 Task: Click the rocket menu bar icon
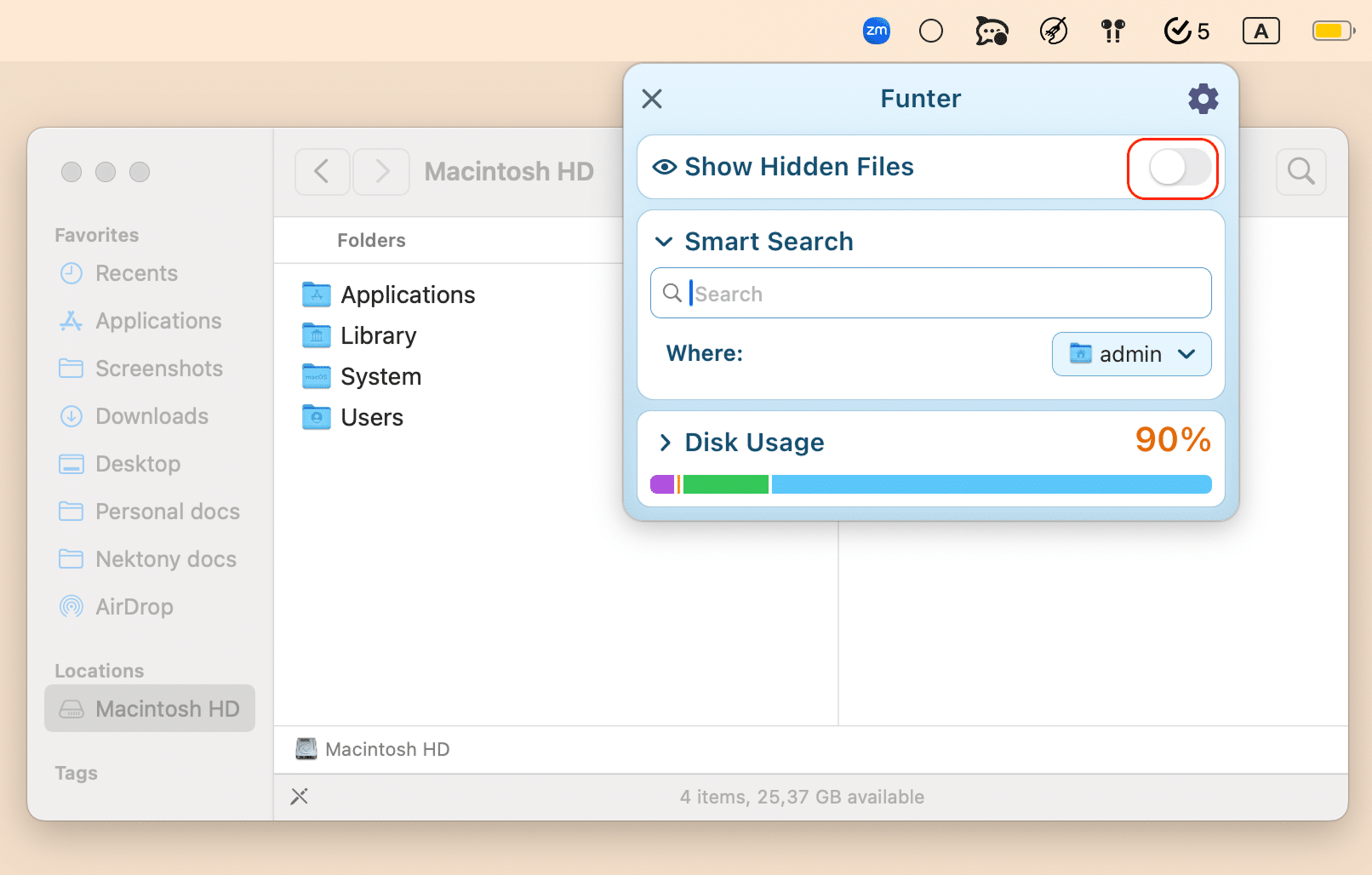point(1054,31)
